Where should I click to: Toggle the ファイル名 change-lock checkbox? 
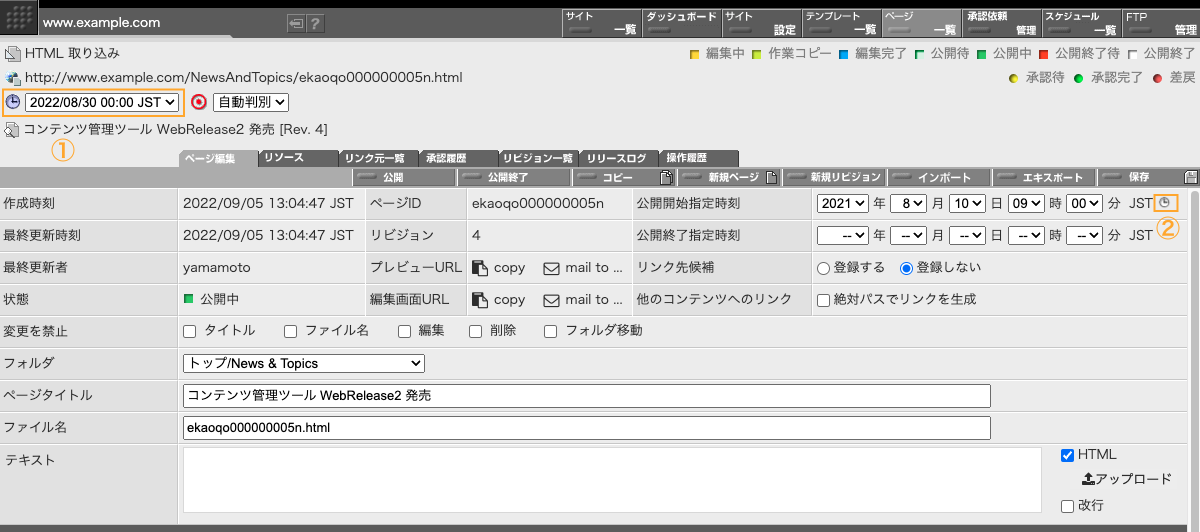pyautogui.click(x=291, y=331)
